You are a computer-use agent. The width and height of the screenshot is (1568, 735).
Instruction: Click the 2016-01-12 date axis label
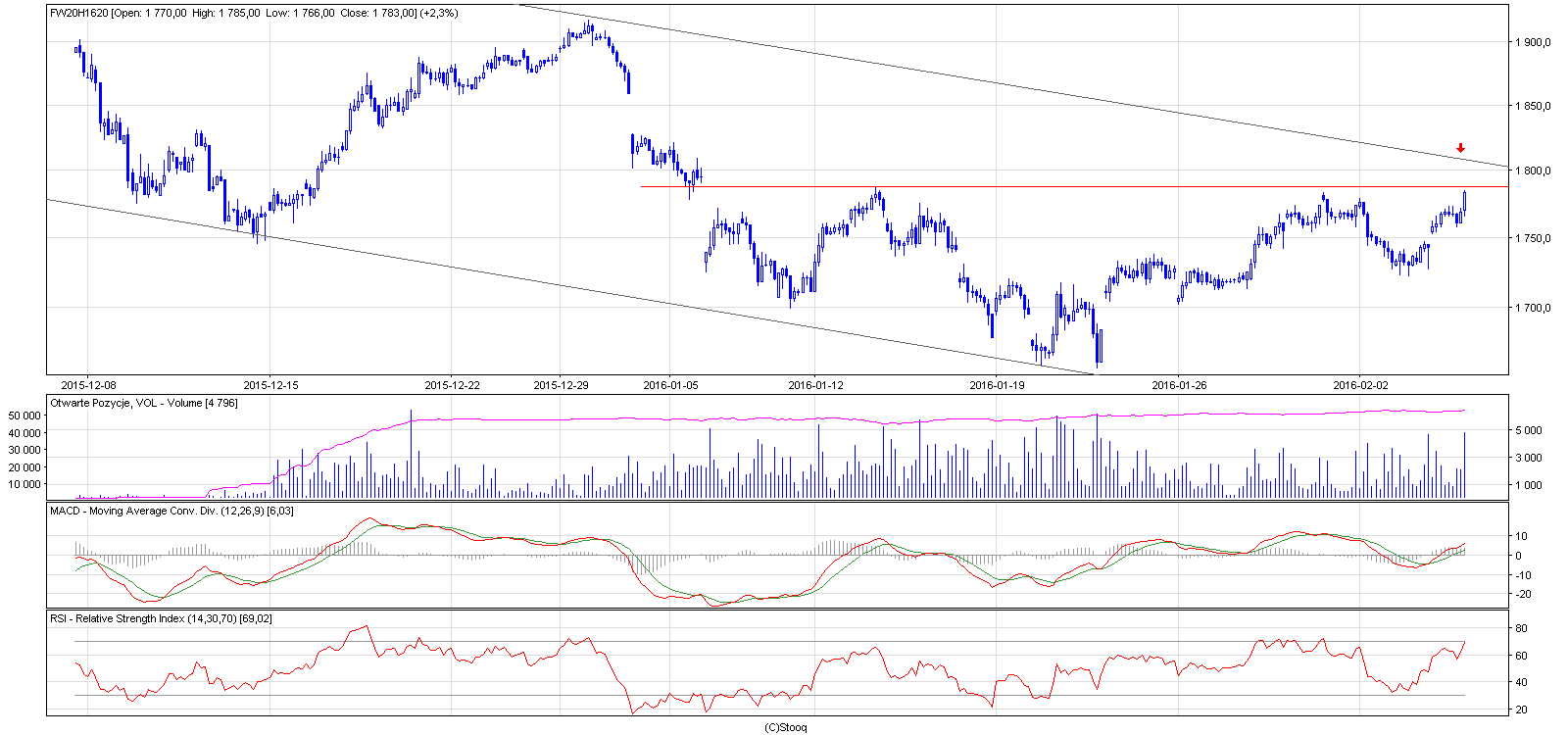(815, 385)
